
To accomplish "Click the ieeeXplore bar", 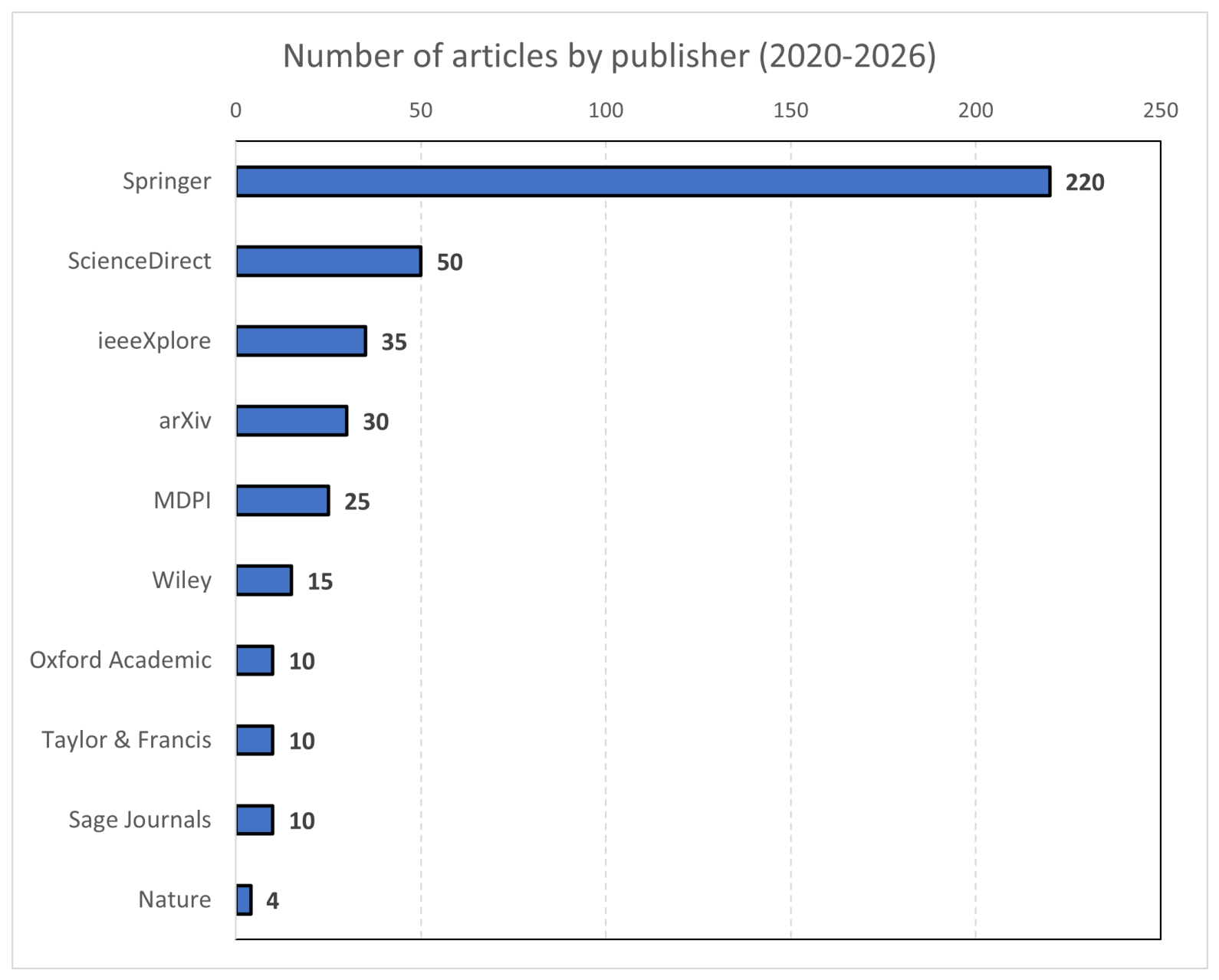I will (x=301, y=341).
